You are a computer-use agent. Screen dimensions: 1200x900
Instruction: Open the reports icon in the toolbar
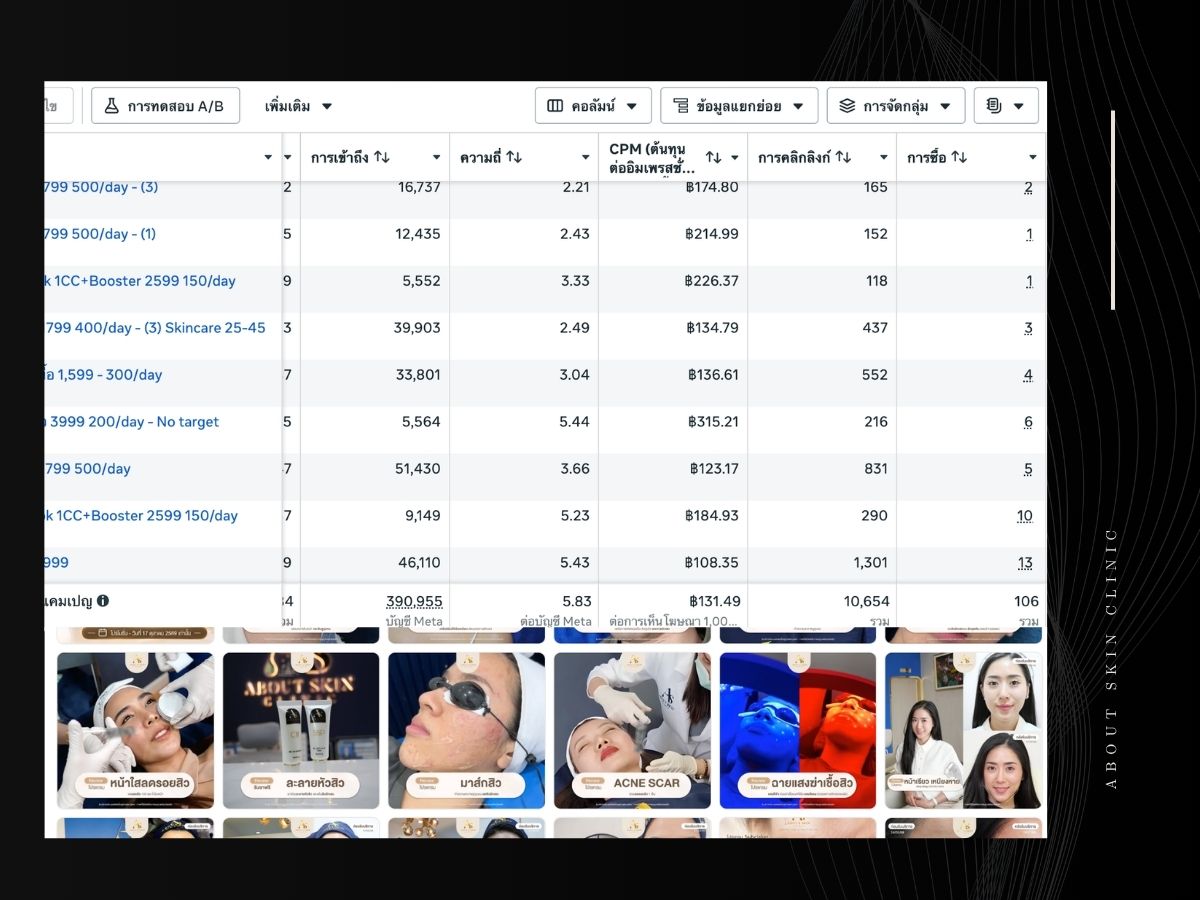pos(994,106)
